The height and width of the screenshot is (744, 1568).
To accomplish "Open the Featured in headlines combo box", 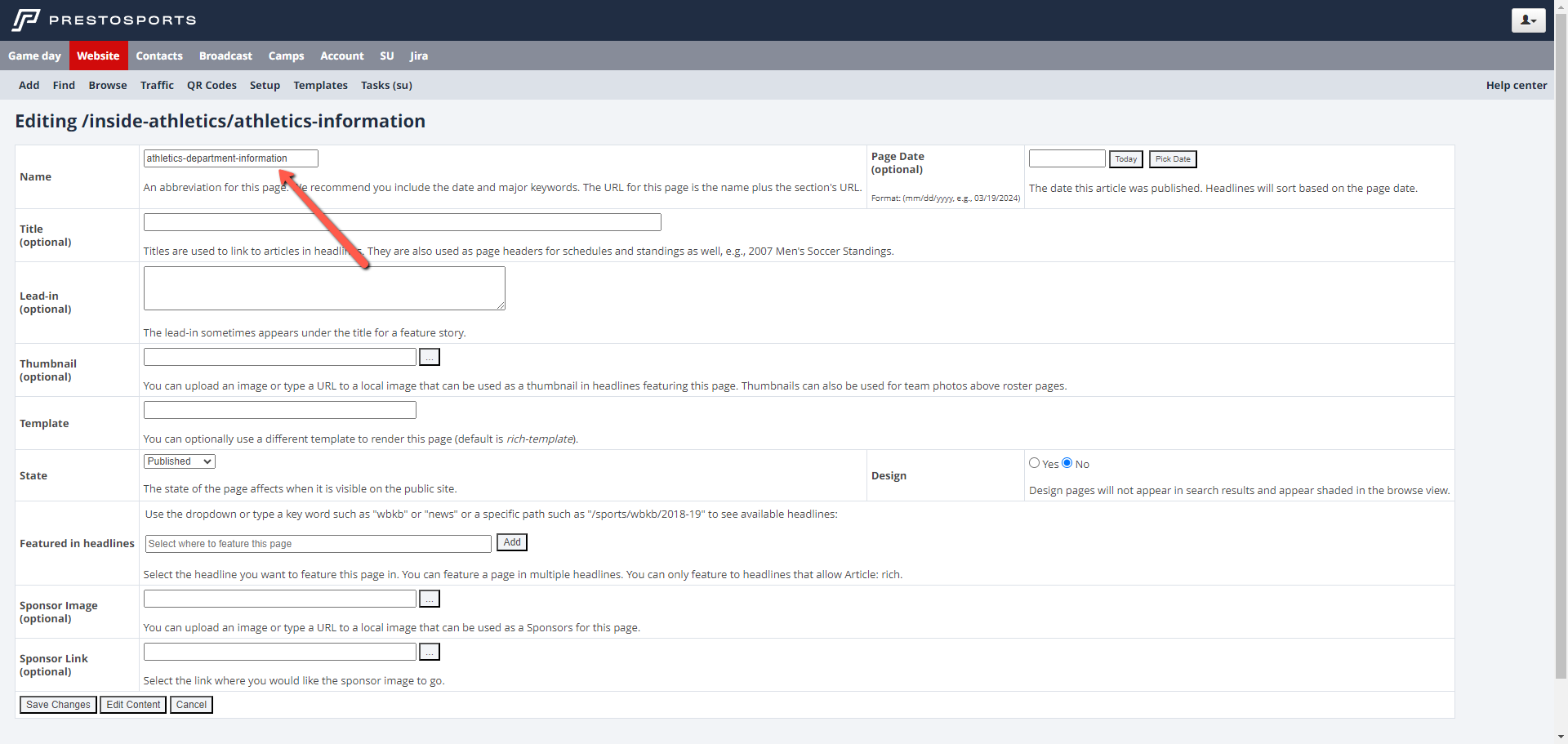I will pyautogui.click(x=318, y=544).
